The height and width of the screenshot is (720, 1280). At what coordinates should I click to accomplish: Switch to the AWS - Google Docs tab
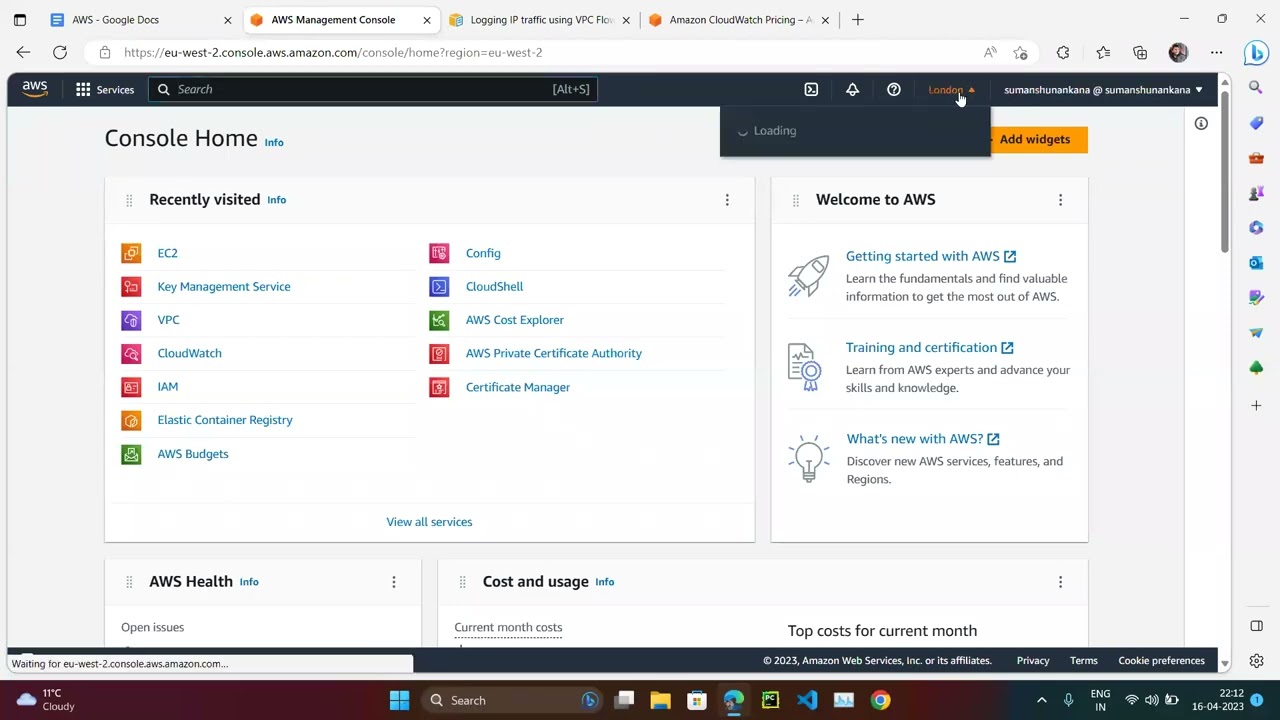tap(140, 19)
